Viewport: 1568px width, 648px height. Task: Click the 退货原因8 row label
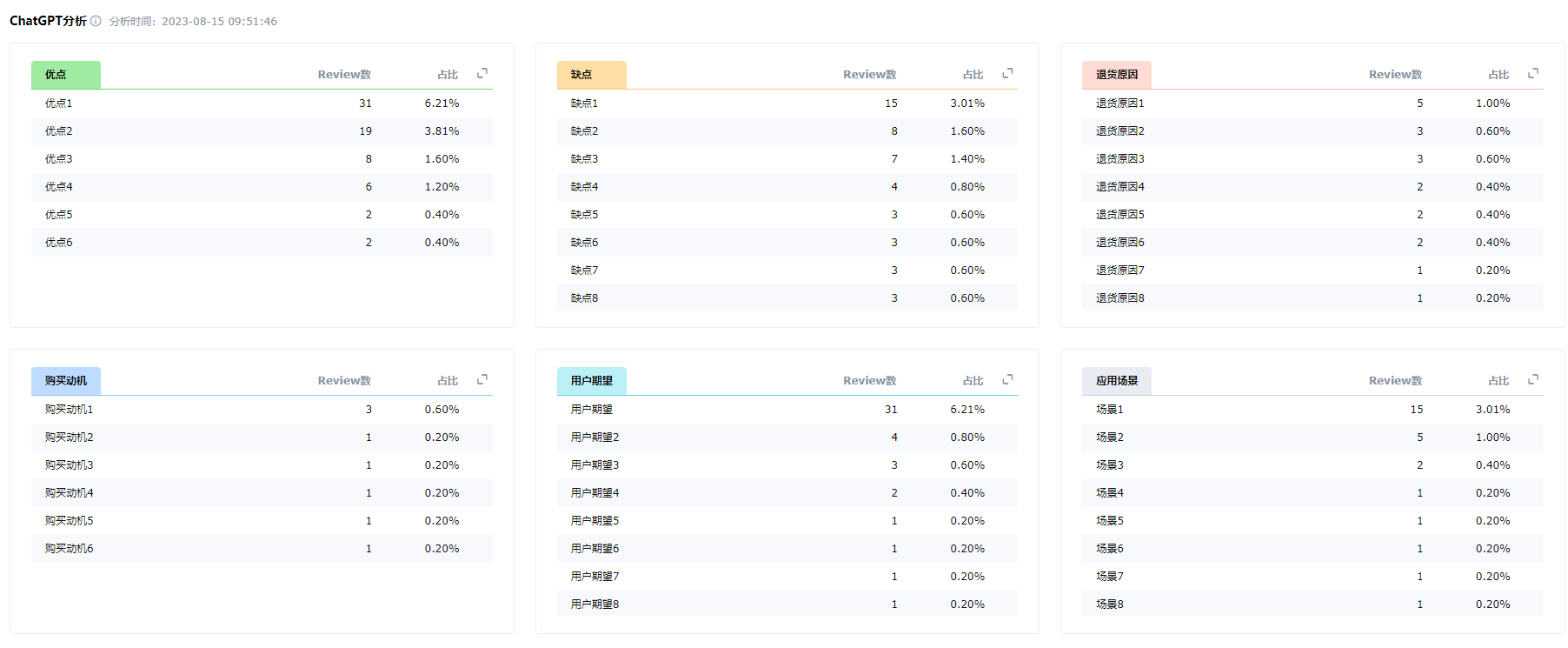click(x=1120, y=298)
